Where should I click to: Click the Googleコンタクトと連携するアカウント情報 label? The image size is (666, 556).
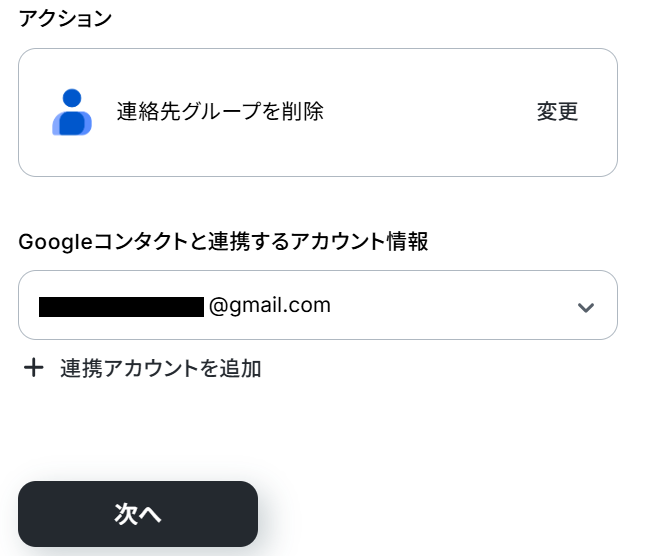tap(223, 241)
